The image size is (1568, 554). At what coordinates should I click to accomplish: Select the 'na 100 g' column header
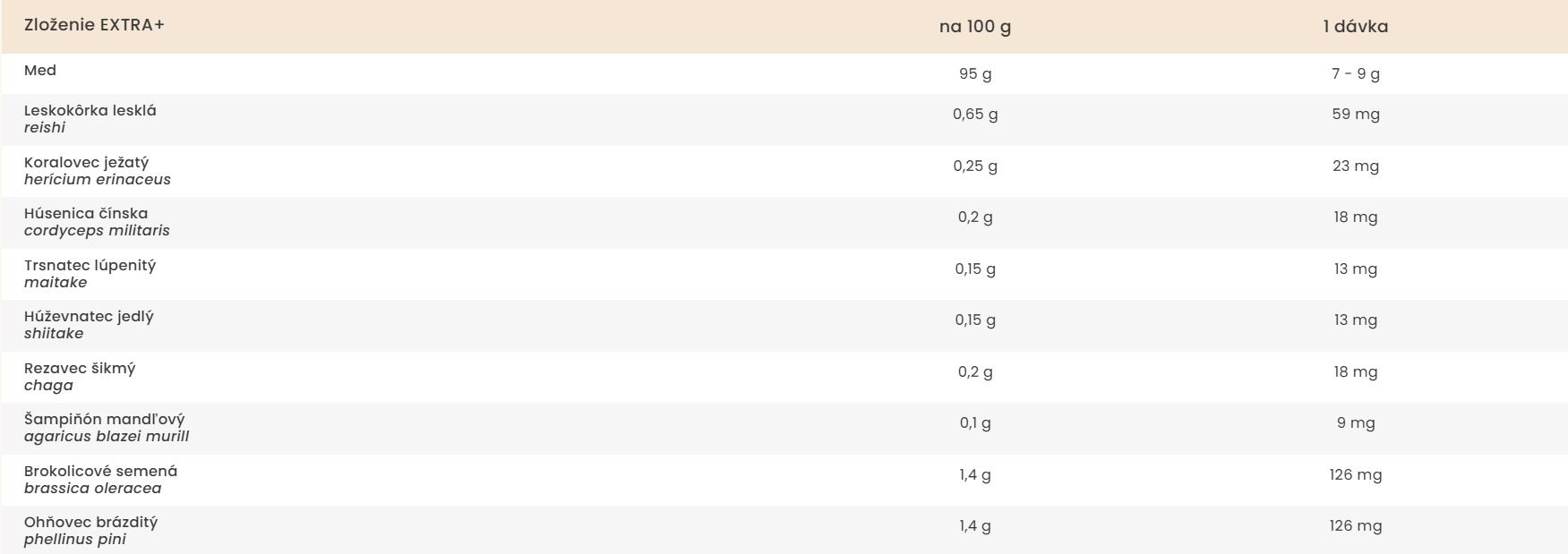975,27
